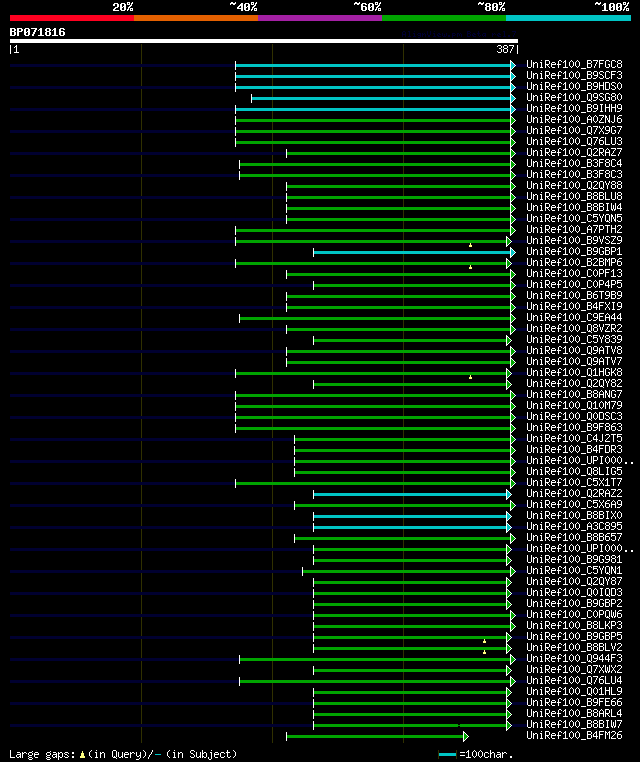Select label UniRef100_C0PQW6
640x762 pixels.
[x=574, y=614]
